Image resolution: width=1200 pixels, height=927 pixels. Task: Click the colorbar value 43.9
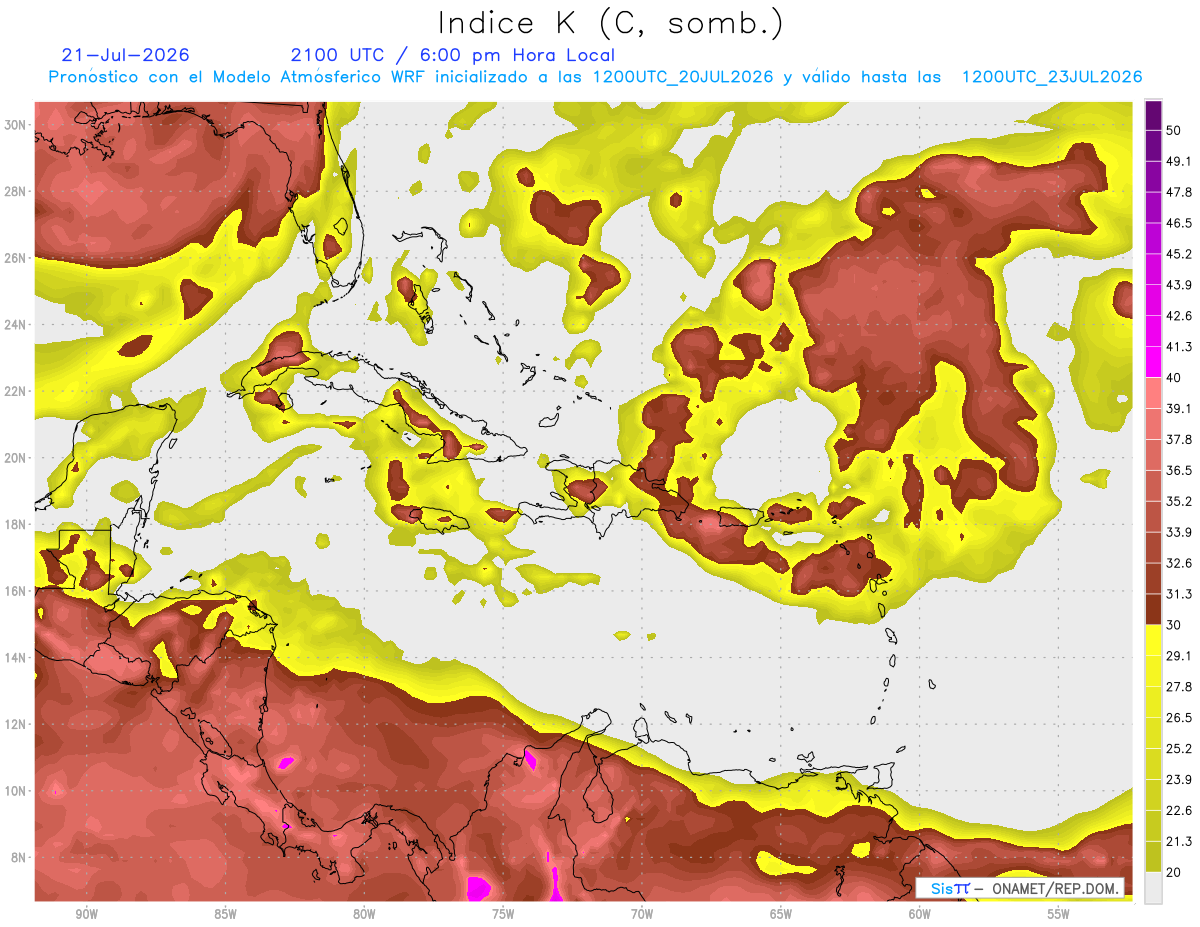point(1179,285)
